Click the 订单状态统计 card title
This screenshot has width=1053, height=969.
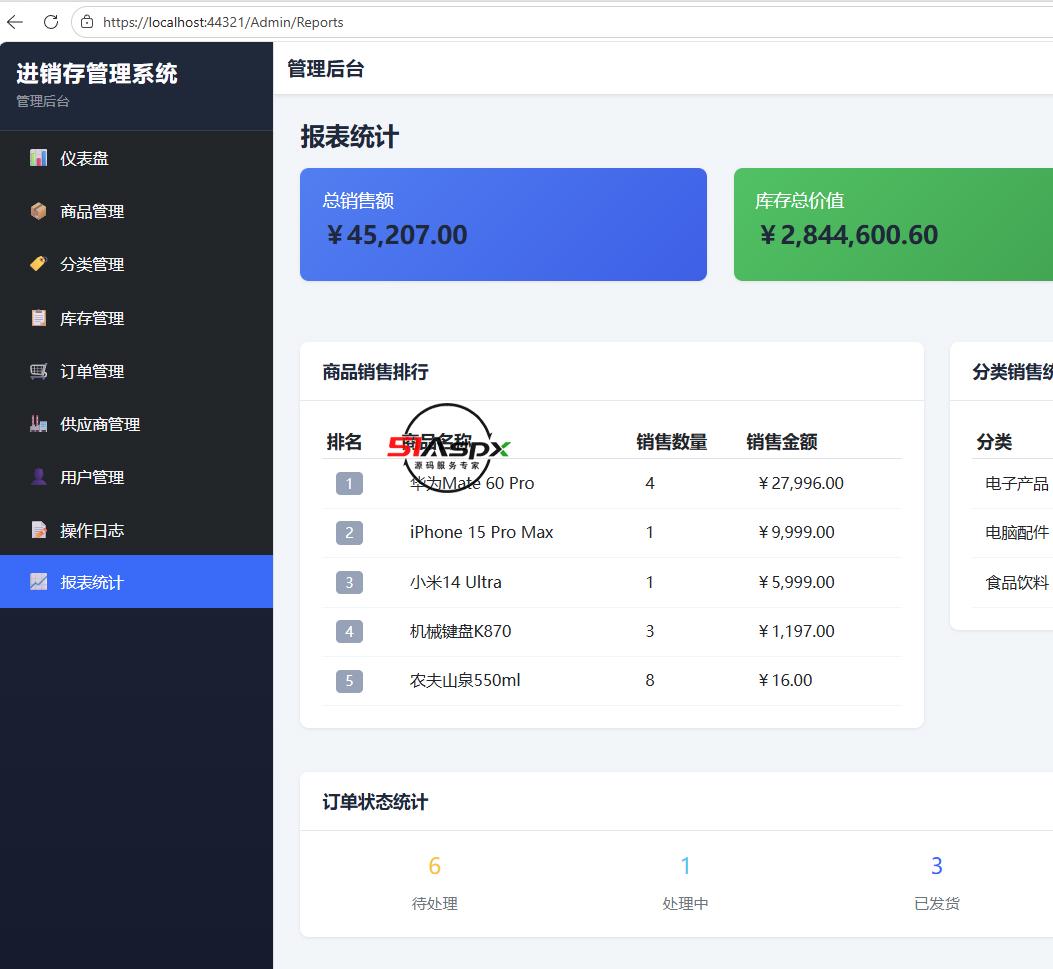tap(375, 802)
